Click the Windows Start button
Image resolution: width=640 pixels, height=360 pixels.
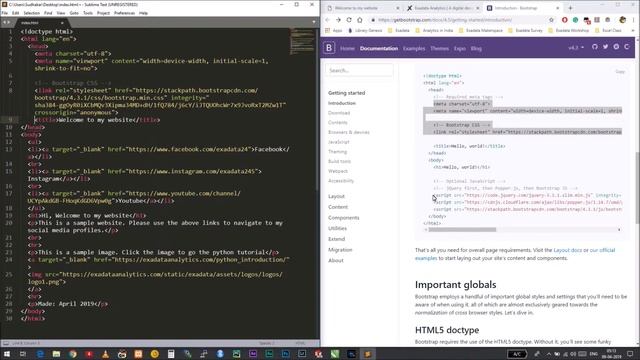click(7, 354)
